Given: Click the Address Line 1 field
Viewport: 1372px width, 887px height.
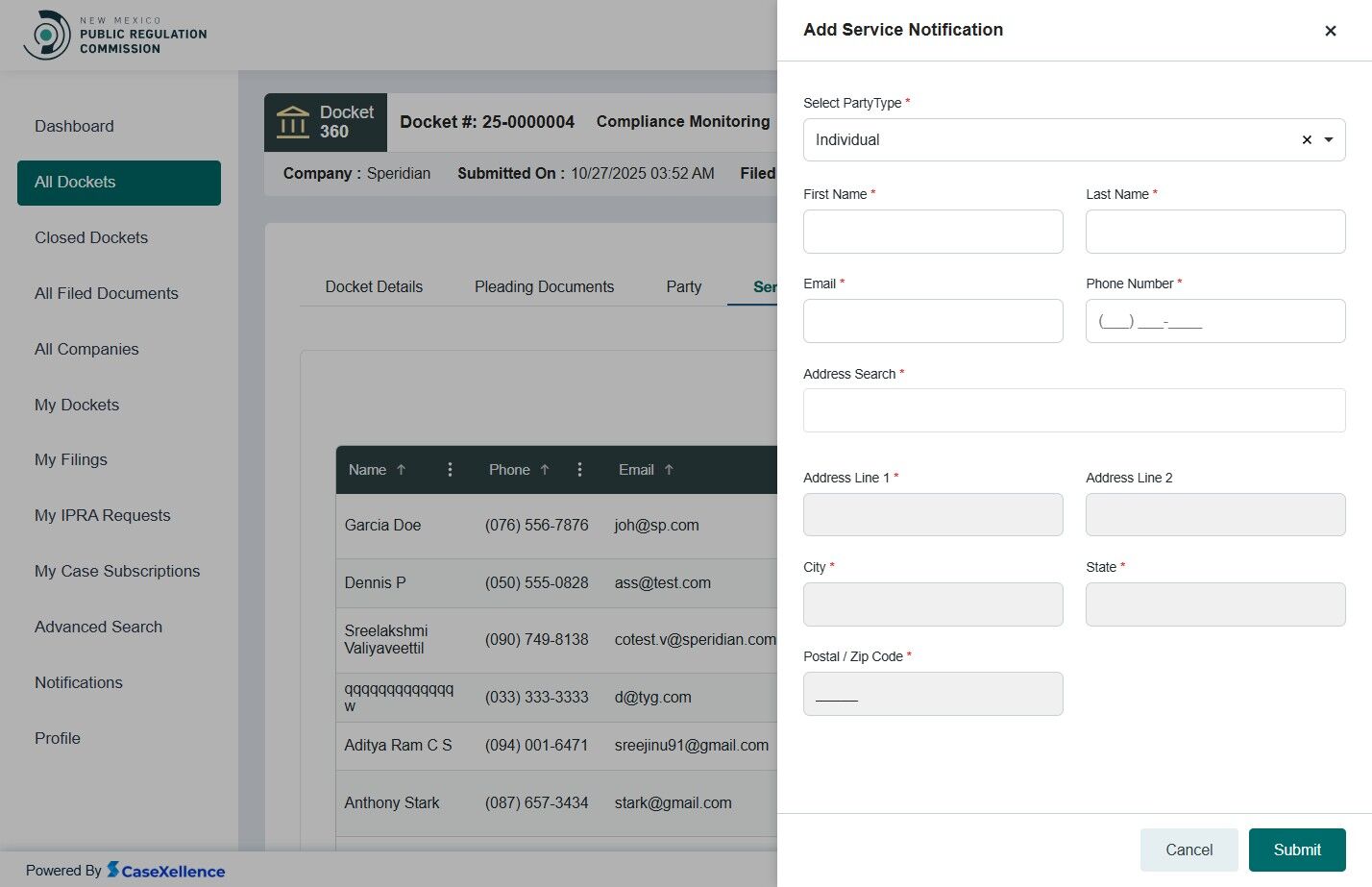Looking at the screenshot, I should pos(933,515).
